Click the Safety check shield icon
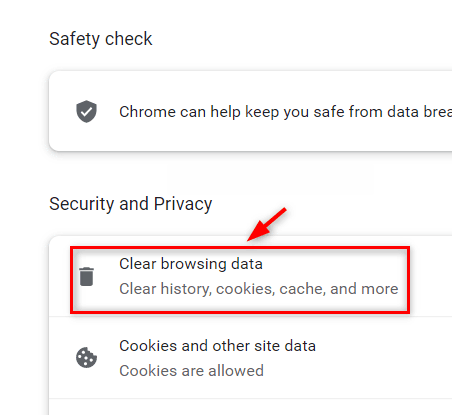The height and width of the screenshot is (415, 452). pyautogui.click(x=86, y=111)
